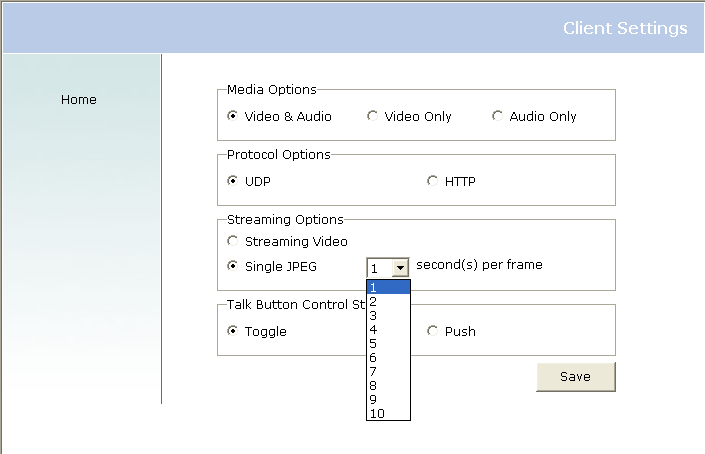
Task: Collapse the seconds per frame dropdown arrow
Action: pos(400,268)
